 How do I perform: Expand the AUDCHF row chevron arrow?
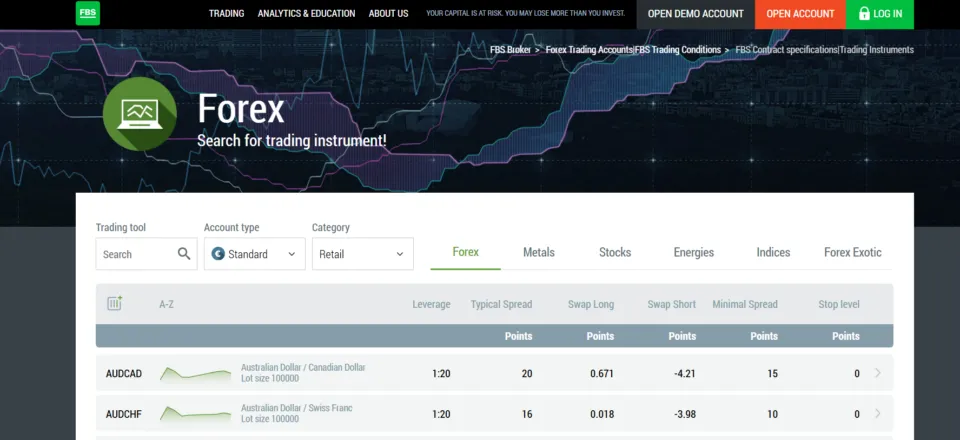coord(878,414)
